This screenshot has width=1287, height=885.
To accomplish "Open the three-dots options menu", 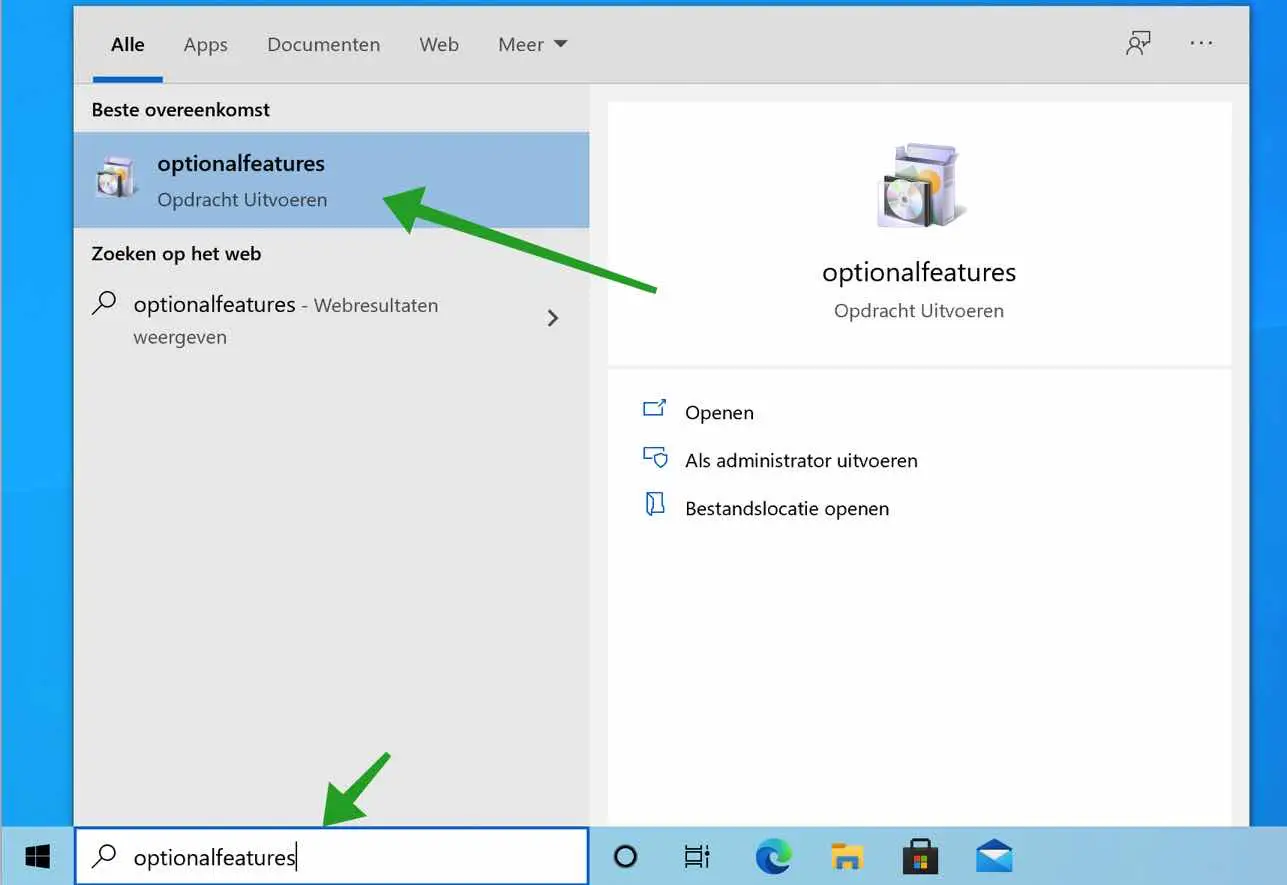I will tap(1201, 44).
